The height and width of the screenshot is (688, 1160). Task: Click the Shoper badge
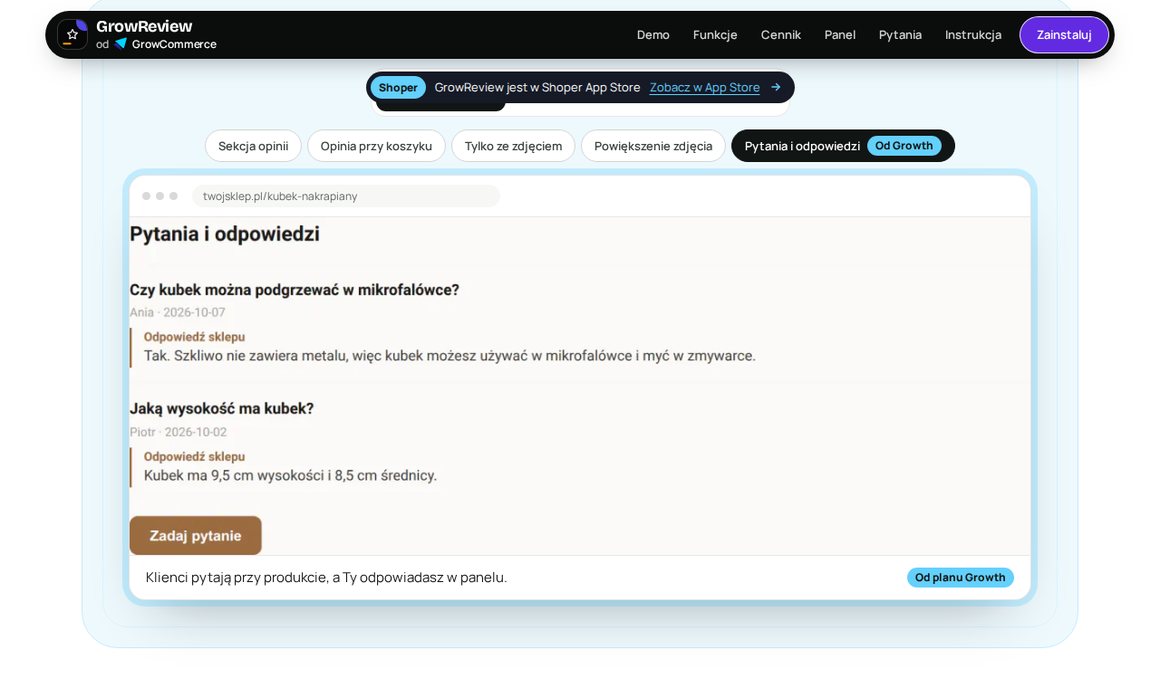(x=398, y=87)
